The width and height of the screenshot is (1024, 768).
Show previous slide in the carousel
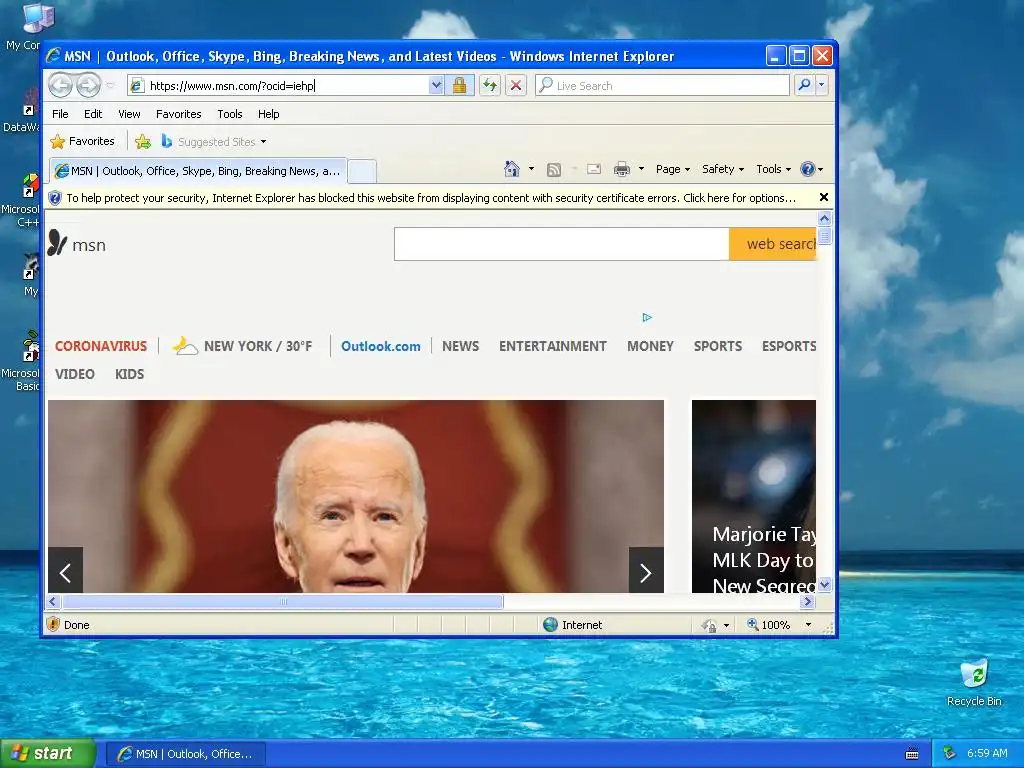tap(65, 570)
